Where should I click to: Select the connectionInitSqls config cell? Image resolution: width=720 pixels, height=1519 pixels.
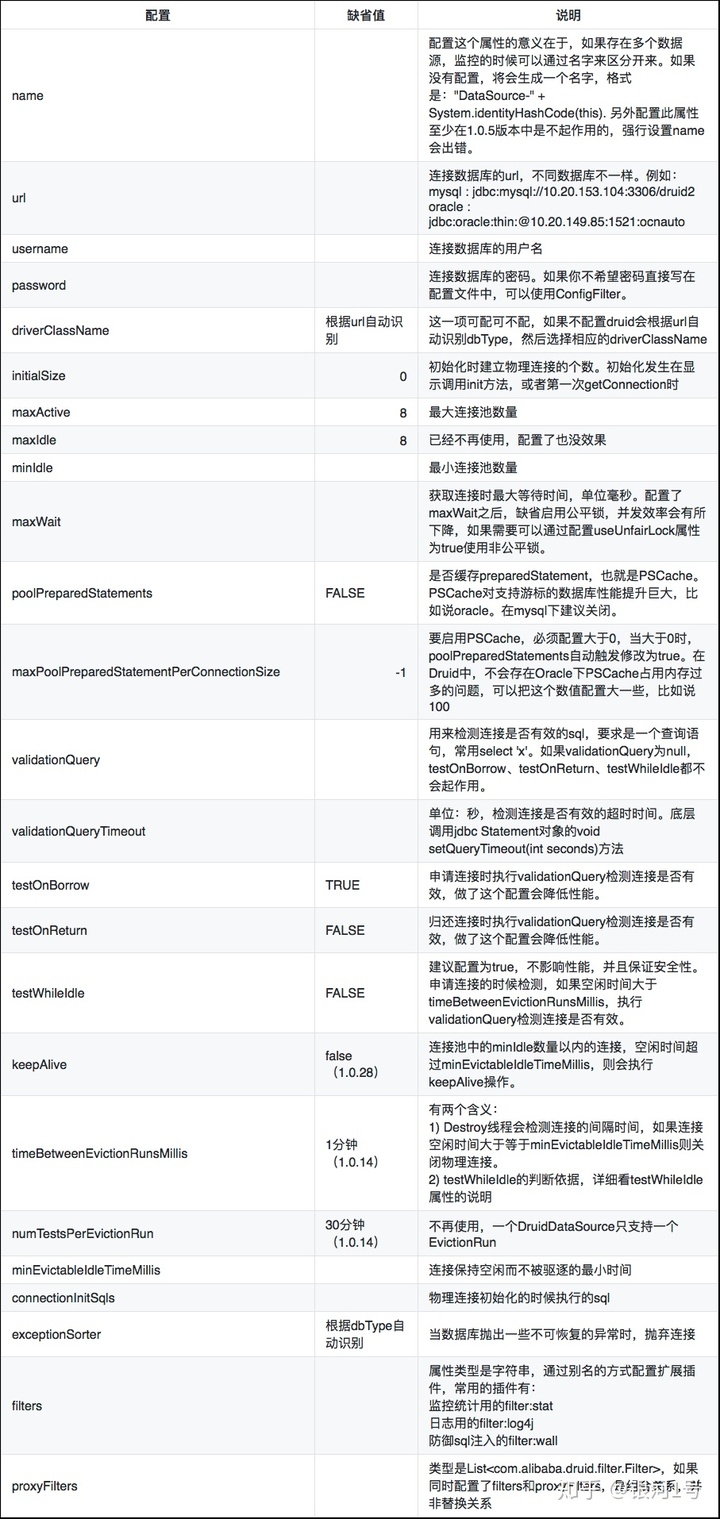(157, 1297)
